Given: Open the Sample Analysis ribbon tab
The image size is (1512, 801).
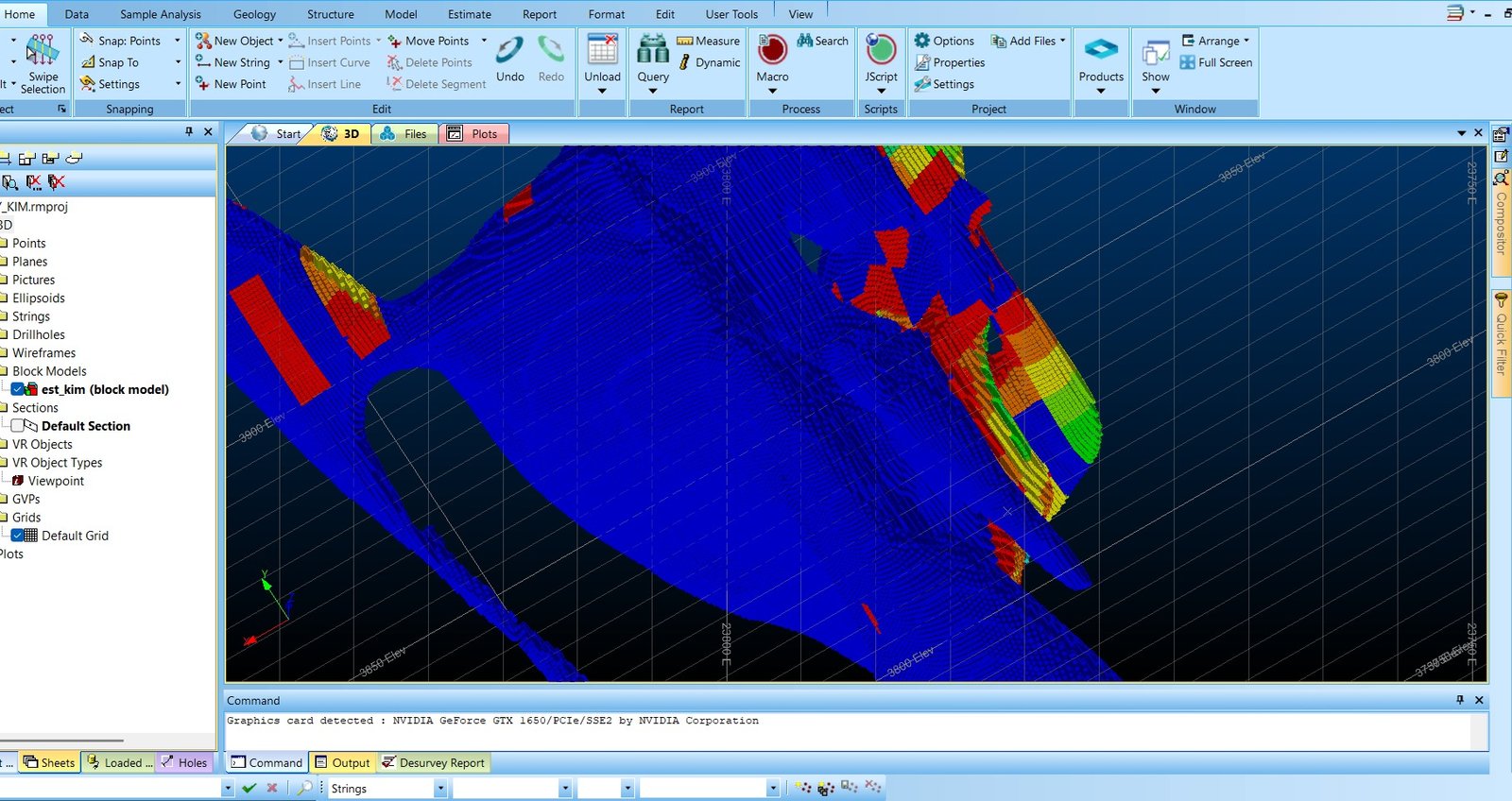Looking at the screenshot, I should click(x=161, y=14).
